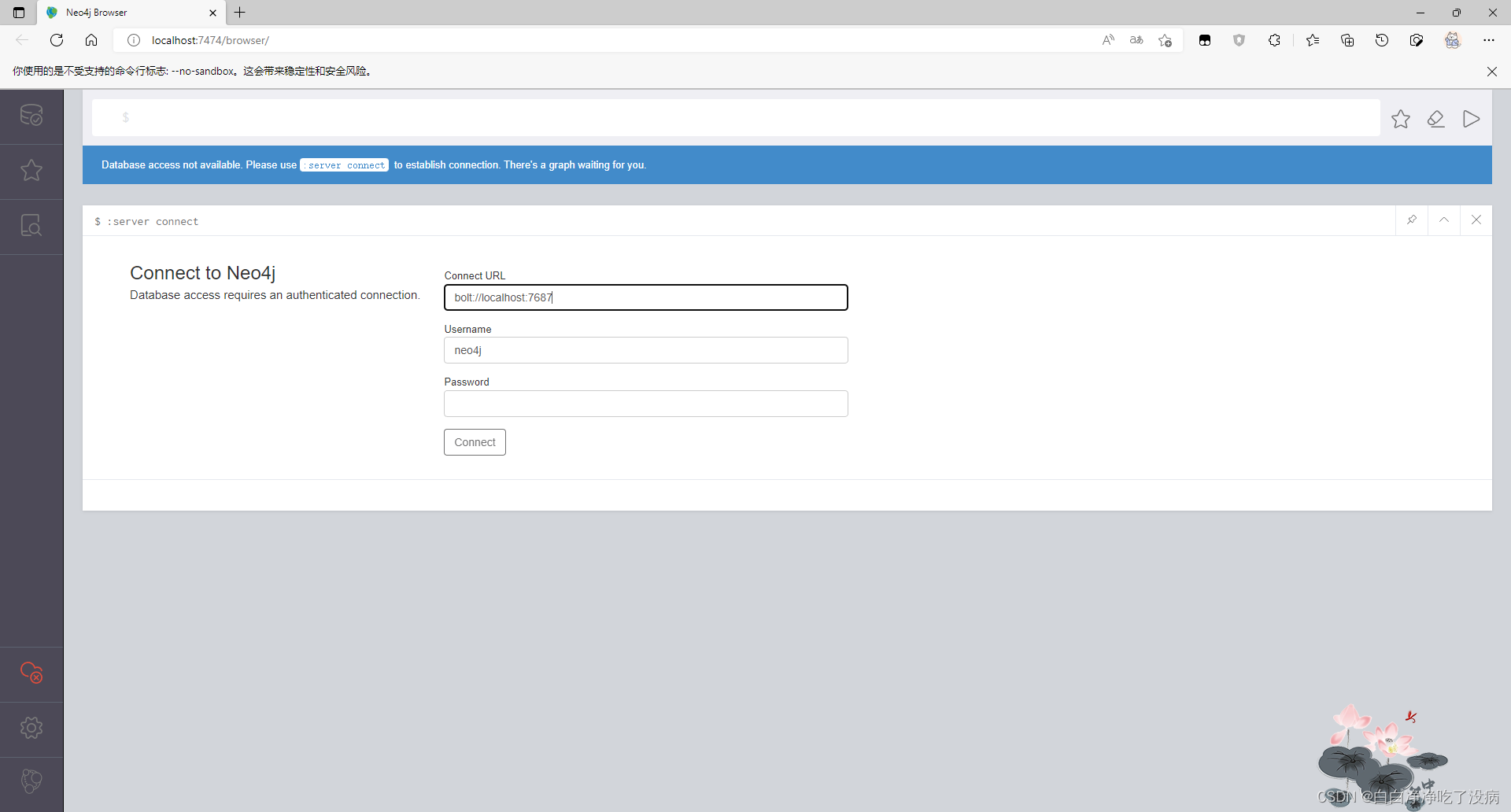The image size is (1511, 812).
Task: Open the dark square extension icon
Action: tap(1205, 40)
